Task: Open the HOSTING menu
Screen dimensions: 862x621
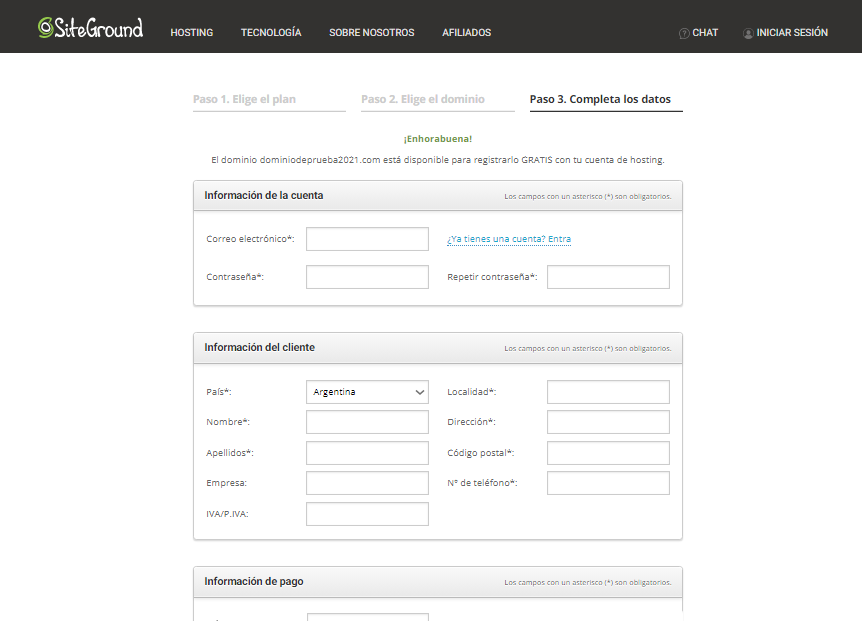Action: coord(191,32)
